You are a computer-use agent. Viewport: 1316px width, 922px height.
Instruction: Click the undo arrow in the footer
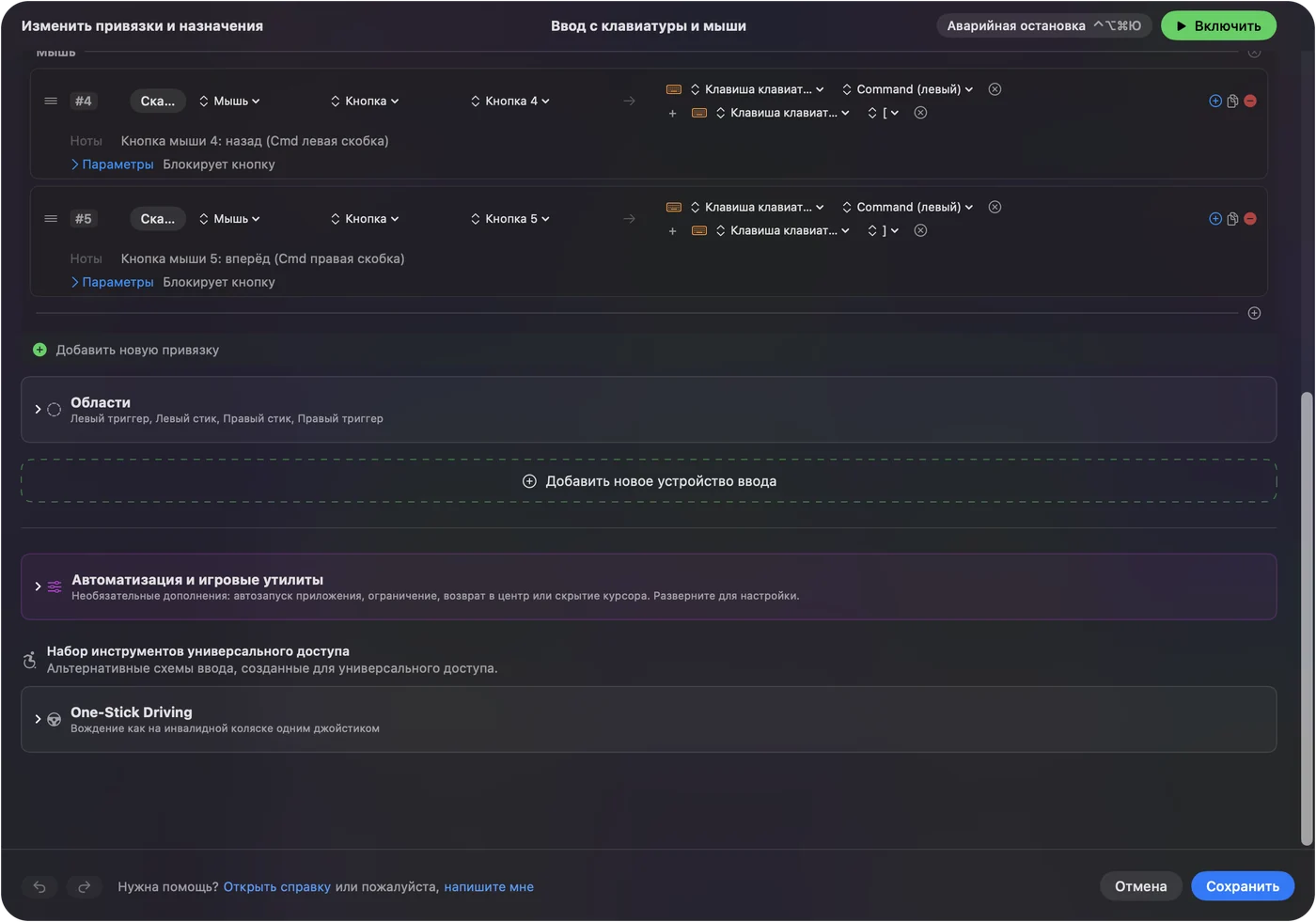pos(39,886)
